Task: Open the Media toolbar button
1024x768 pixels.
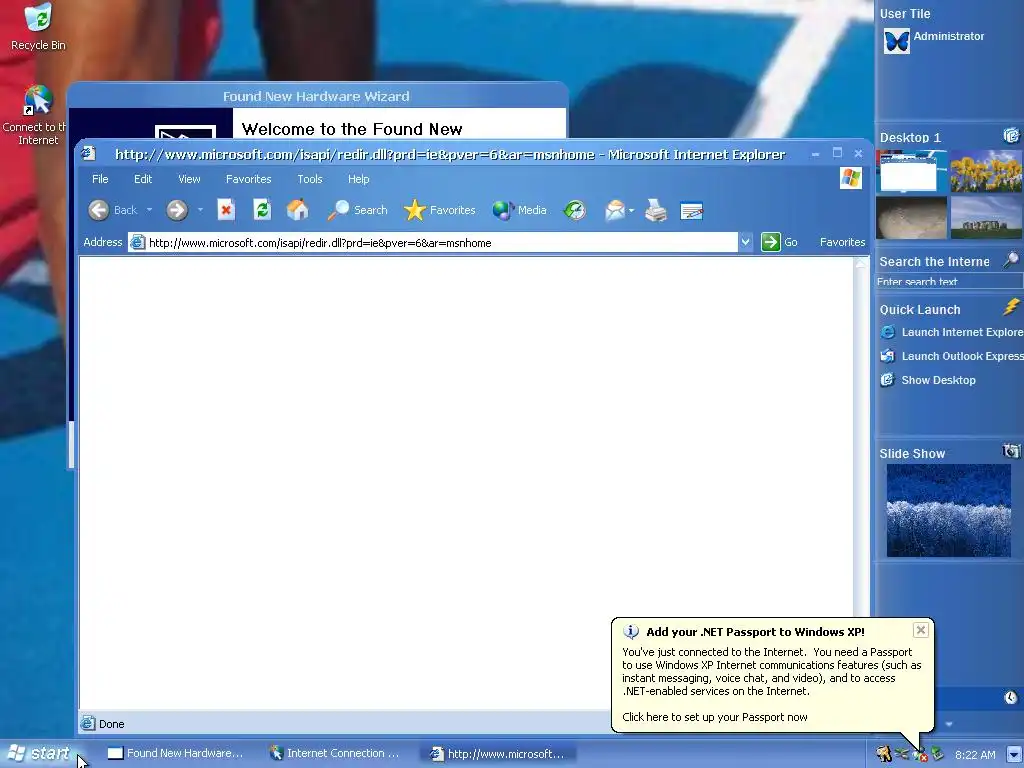Action: (520, 210)
